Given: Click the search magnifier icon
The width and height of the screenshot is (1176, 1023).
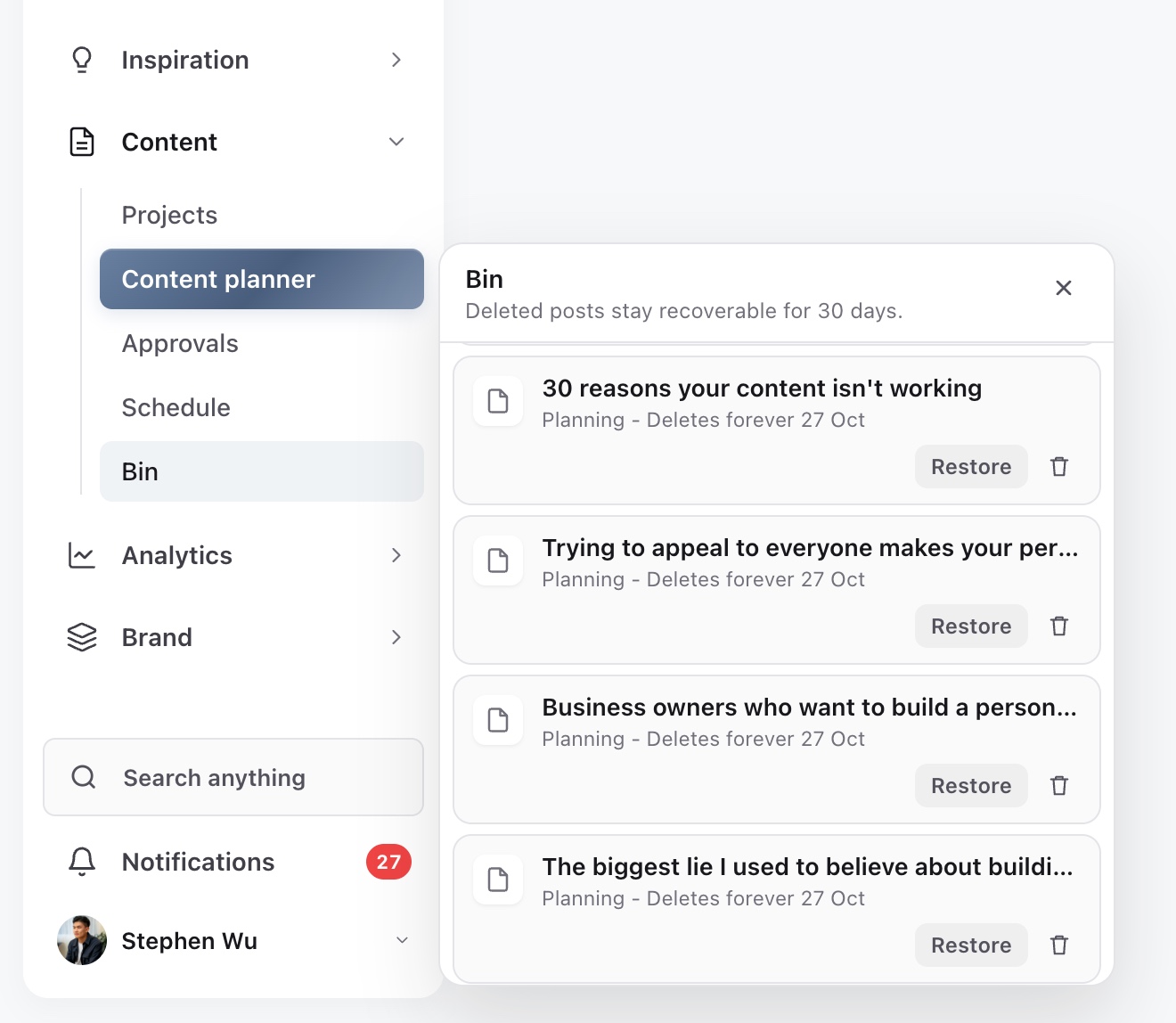Looking at the screenshot, I should click(84, 777).
